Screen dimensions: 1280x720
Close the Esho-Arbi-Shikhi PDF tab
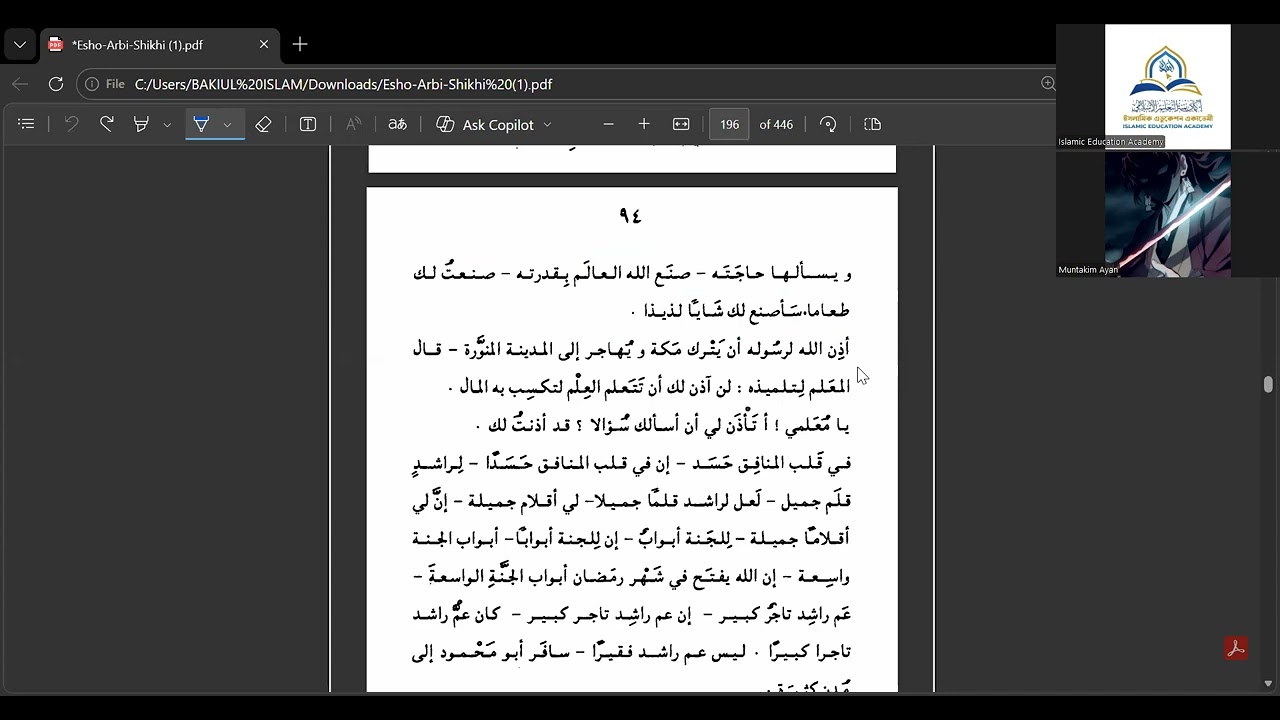[x=264, y=45]
